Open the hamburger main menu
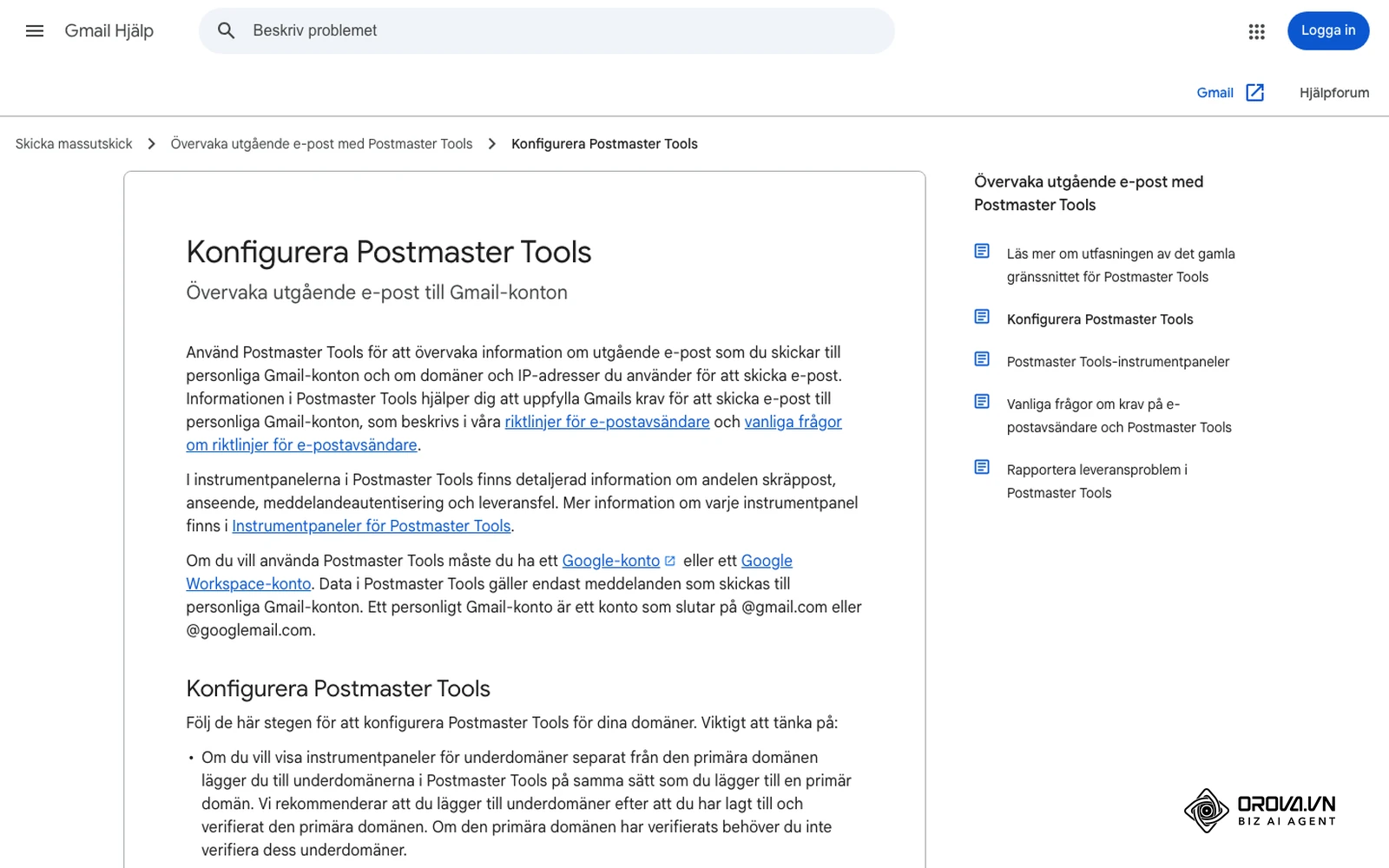The width and height of the screenshot is (1389, 868). point(35,31)
